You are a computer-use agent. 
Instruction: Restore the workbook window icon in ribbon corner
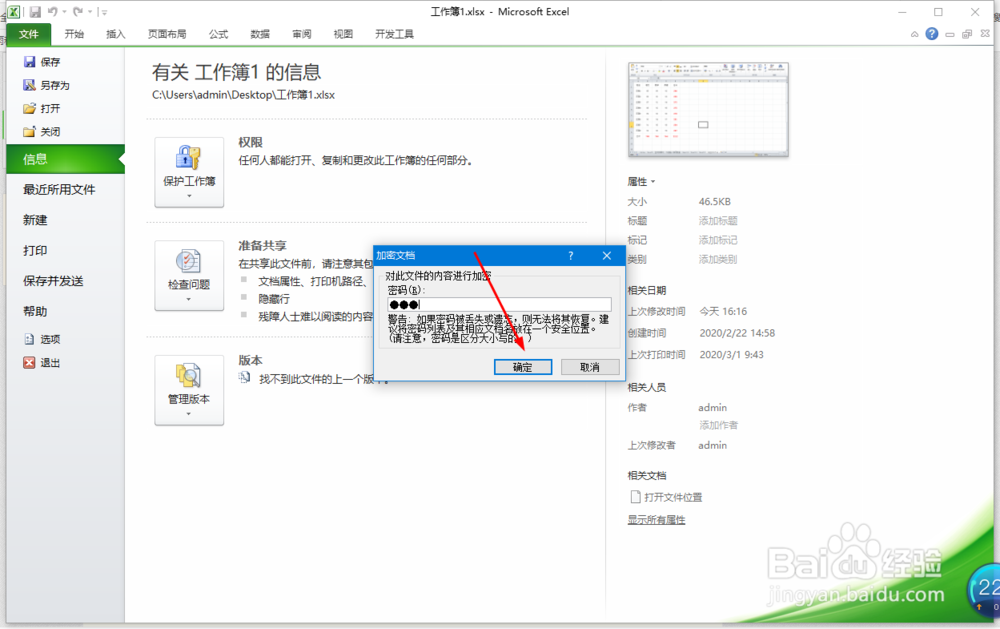[x=967, y=34]
